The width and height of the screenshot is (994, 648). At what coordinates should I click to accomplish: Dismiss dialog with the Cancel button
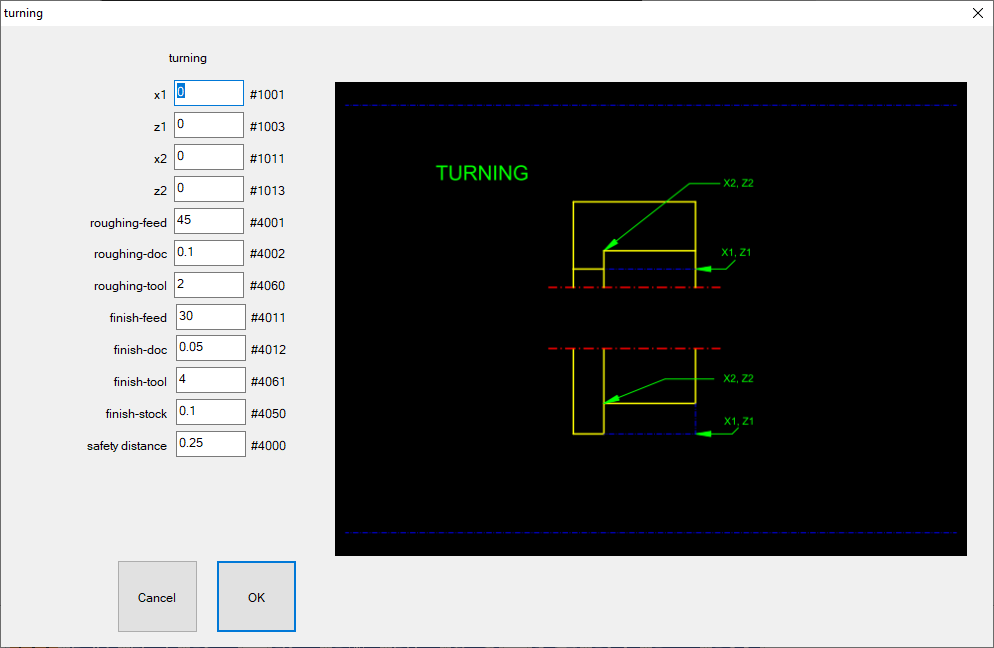pyautogui.click(x=157, y=597)
